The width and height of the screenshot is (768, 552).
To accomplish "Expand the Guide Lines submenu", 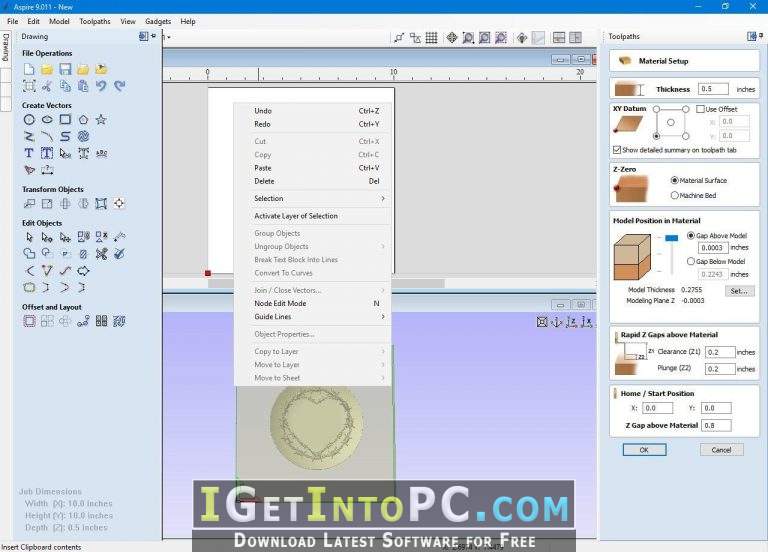I will pyautogui.click(x=312, y=317).
